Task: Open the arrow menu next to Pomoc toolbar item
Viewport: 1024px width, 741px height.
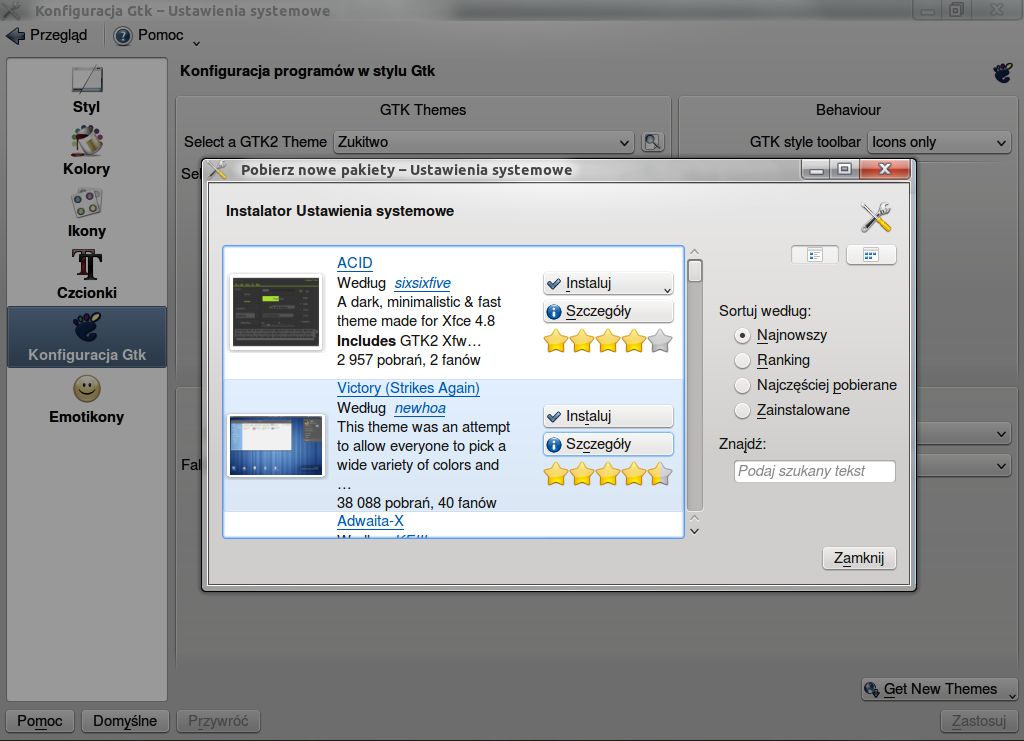Action: click(x=196, y=43)
